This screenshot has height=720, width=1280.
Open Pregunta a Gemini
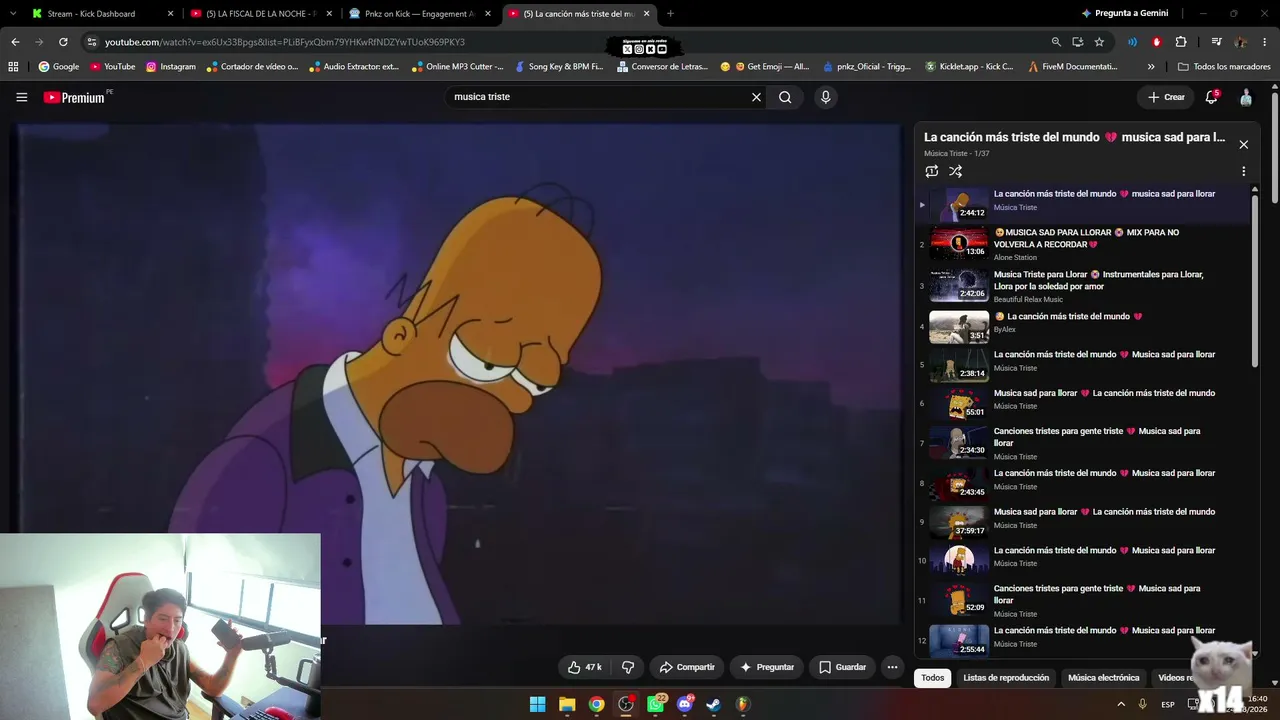coord(1124,14)
